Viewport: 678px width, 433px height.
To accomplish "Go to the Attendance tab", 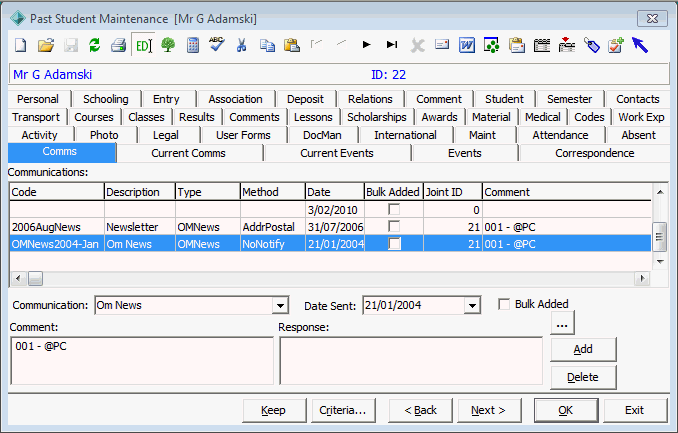I will click(560, 135).
